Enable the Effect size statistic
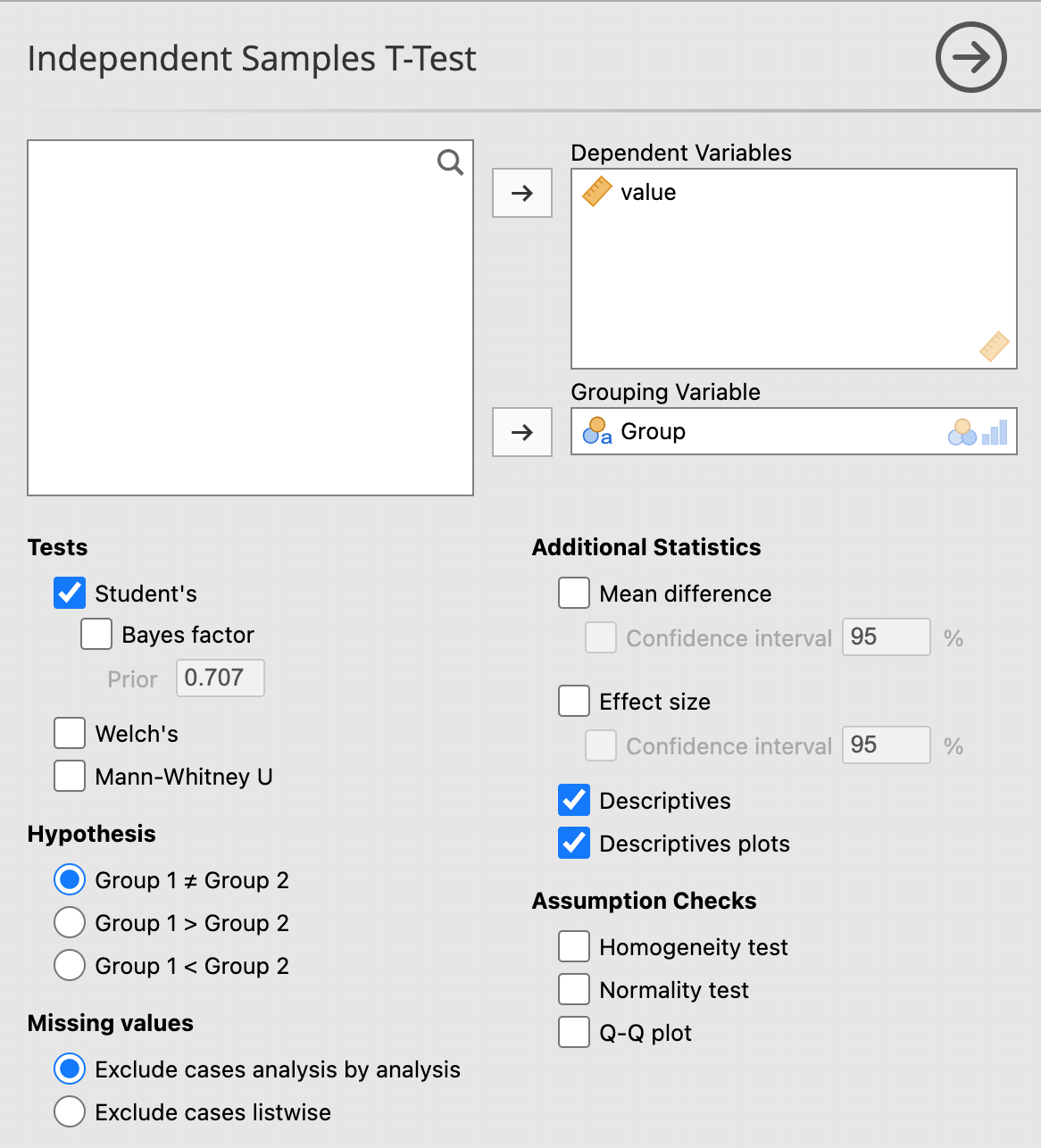 (574, 701)
